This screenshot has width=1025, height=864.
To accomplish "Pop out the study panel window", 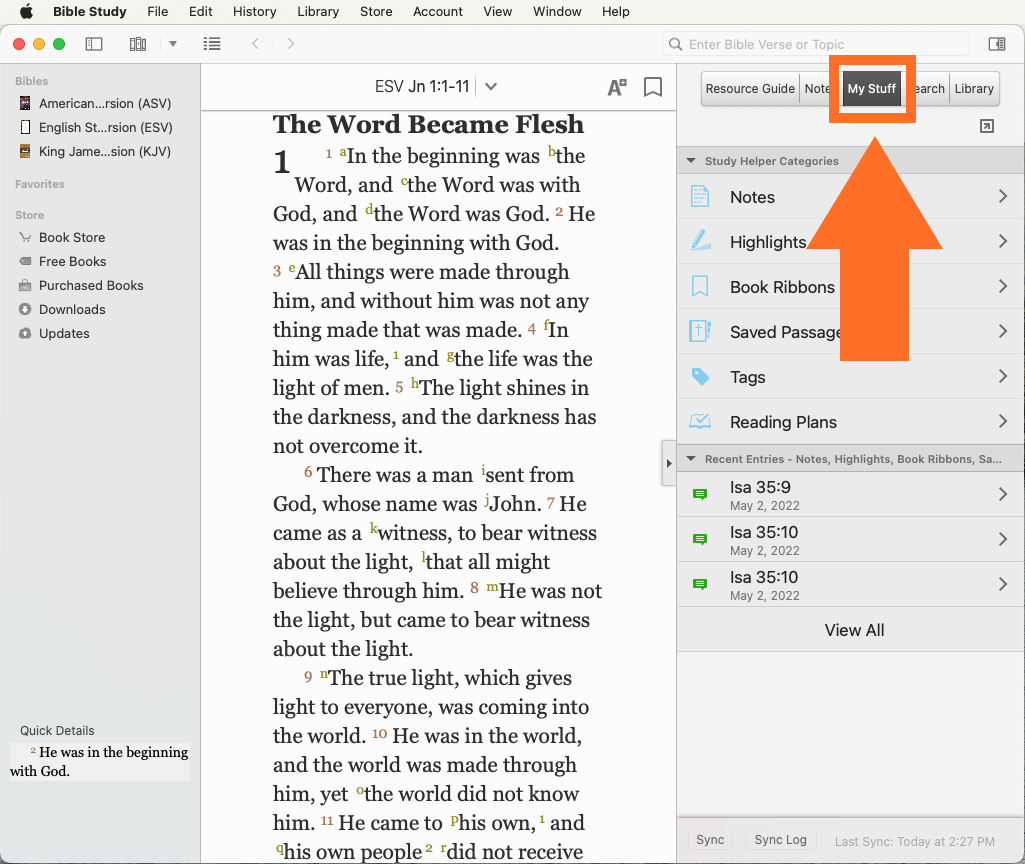I will coord(987,126).
